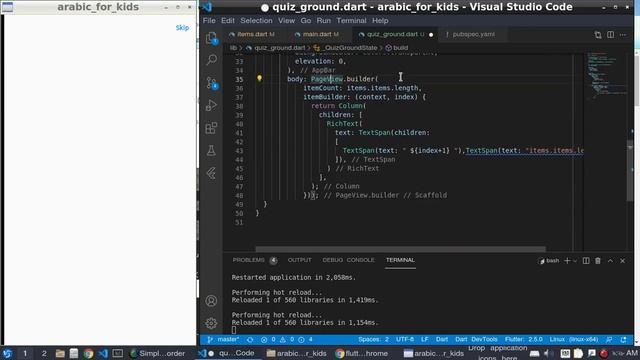Click the editor vertical scrollbar thumb

(x=630, y=170)
